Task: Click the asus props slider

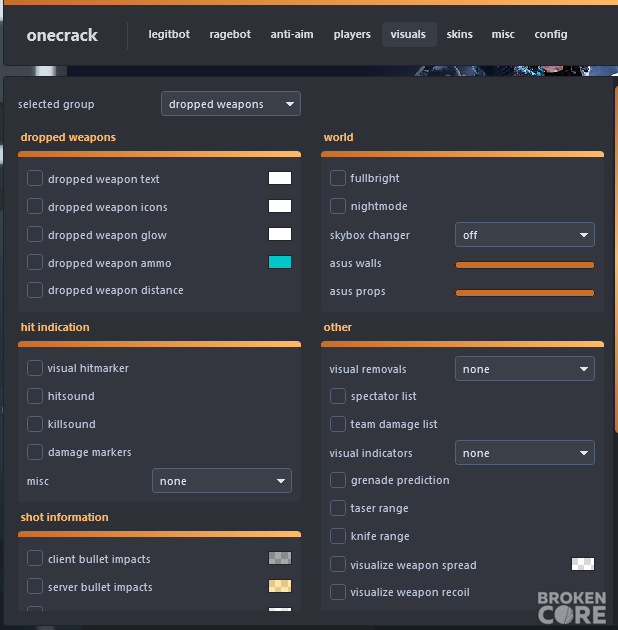Action: pos(524,293)
